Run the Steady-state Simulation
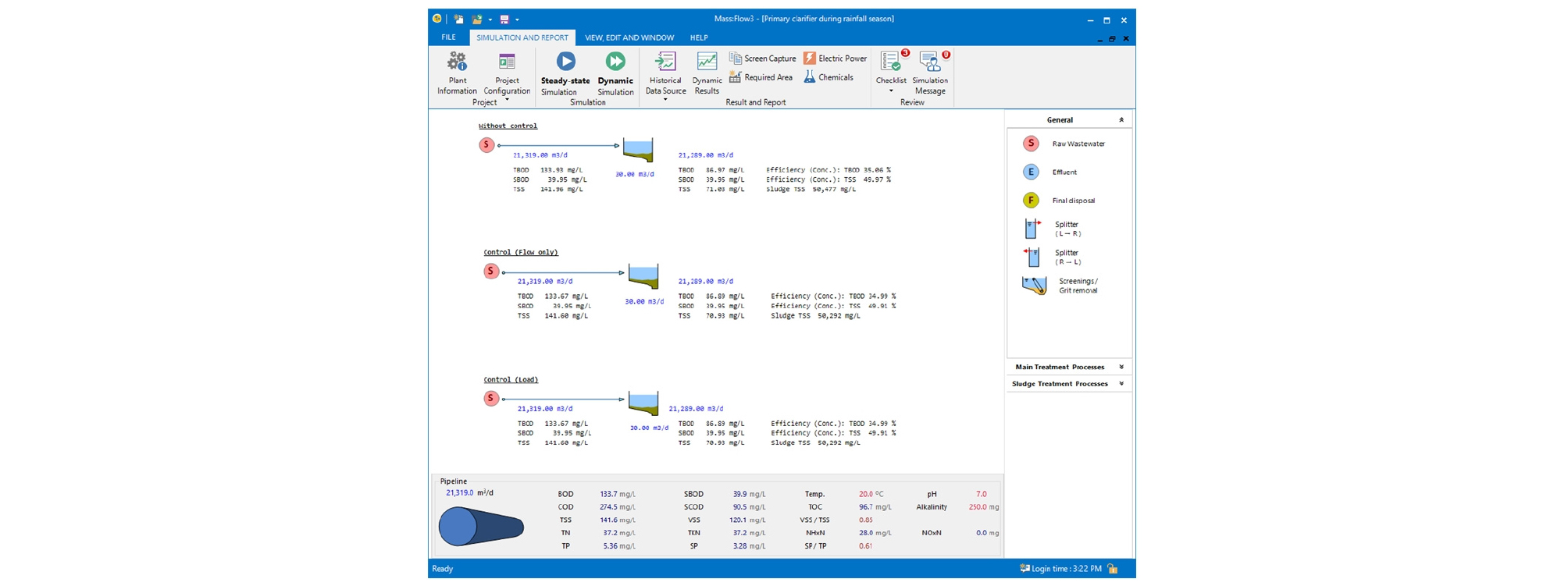This screenshot has width=1568, height=586. [565, 74]
